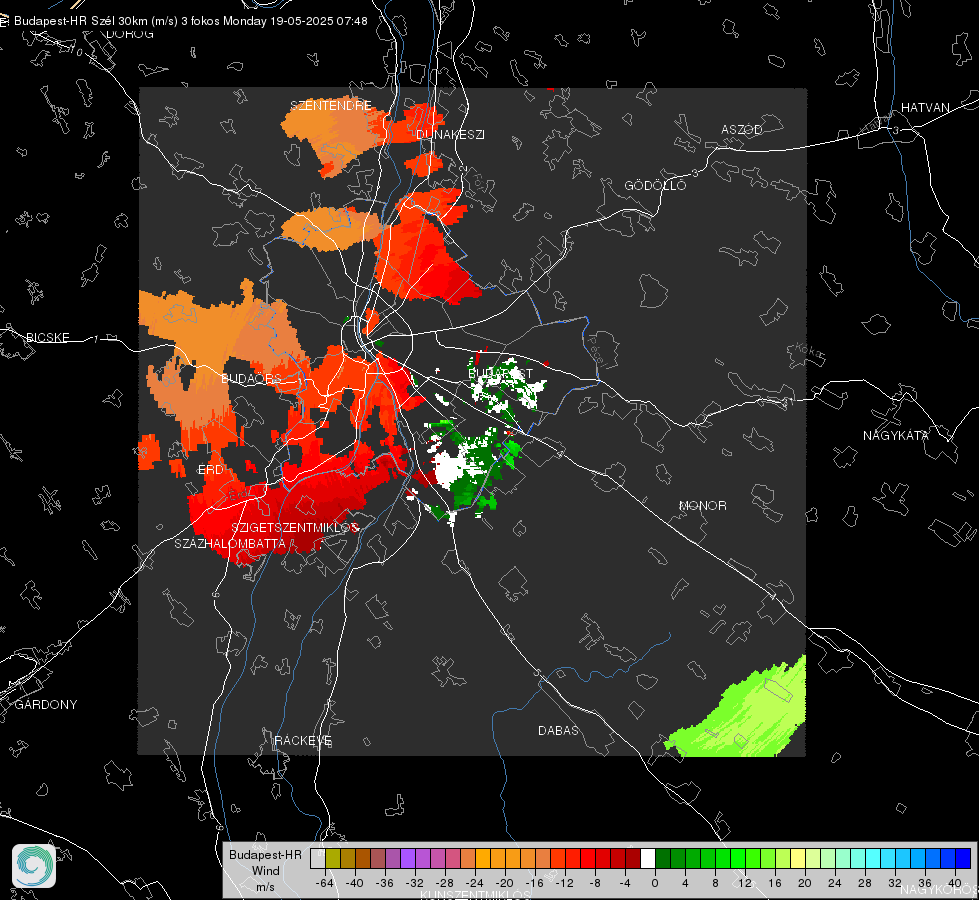This screenshot has height=900, width=979.
Task: Click the DABAS city label
Action: [558, 730]
